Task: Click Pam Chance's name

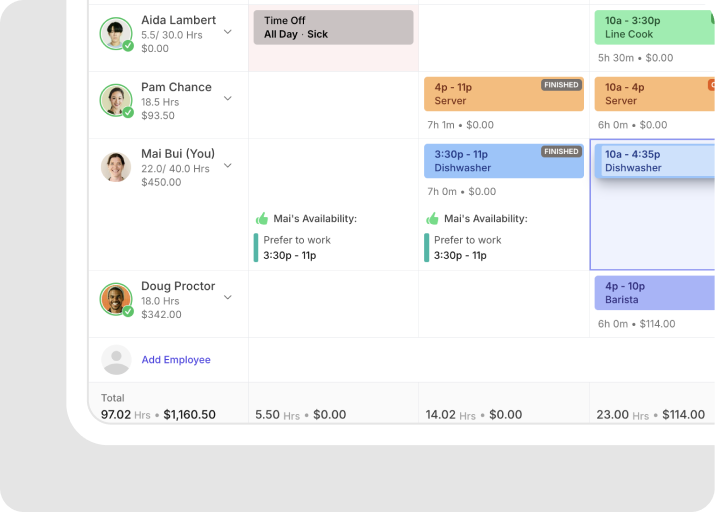Action: click(x=176, y=87)
